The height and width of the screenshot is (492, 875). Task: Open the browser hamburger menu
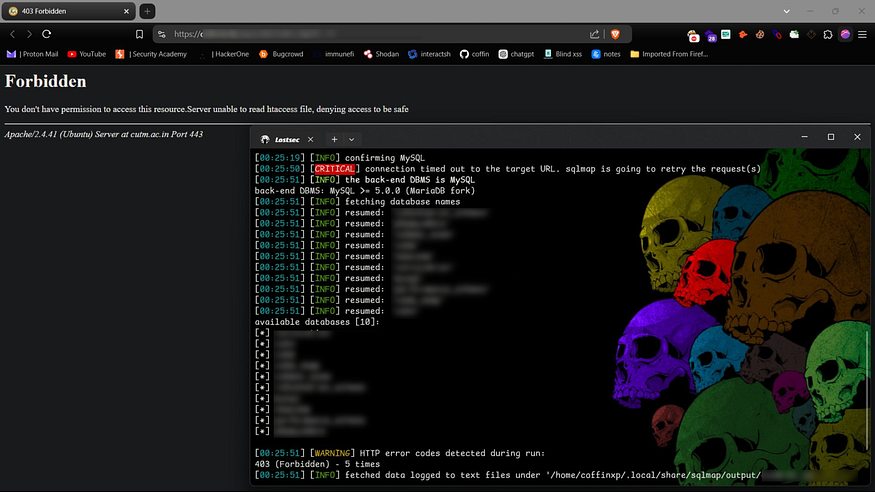pyautogui.click(x=861, y=34)
